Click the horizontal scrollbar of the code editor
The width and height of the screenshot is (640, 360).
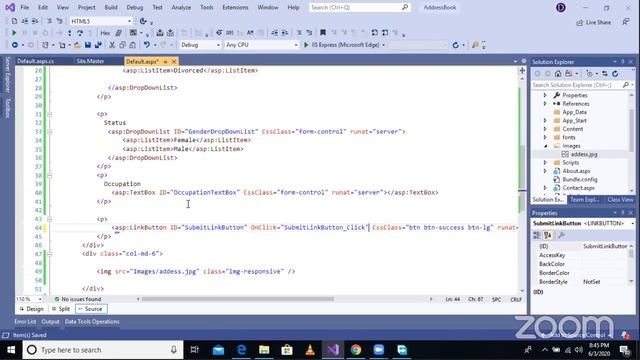pos(238,299)
